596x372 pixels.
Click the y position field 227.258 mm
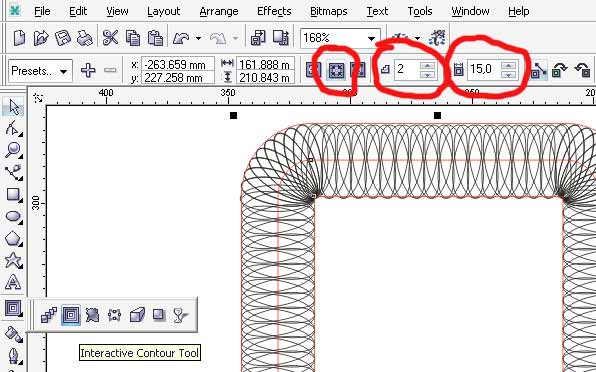178,78
